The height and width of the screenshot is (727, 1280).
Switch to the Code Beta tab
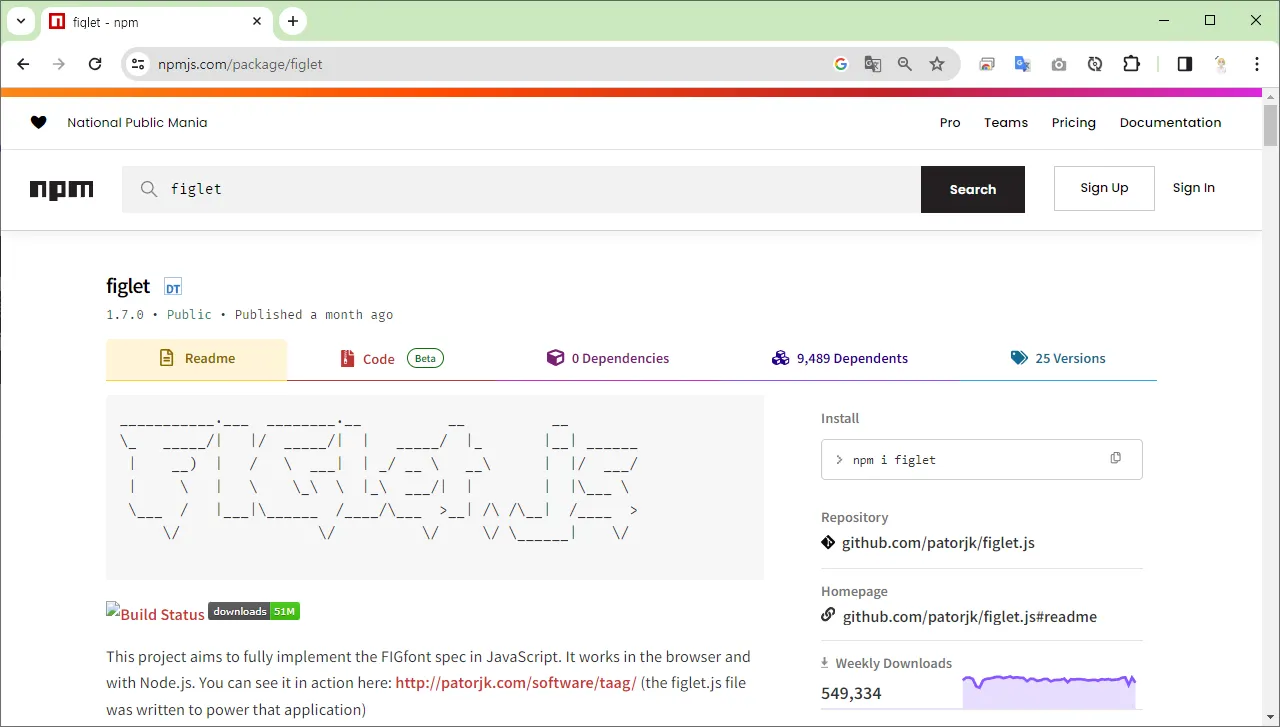tap(391, 359)
